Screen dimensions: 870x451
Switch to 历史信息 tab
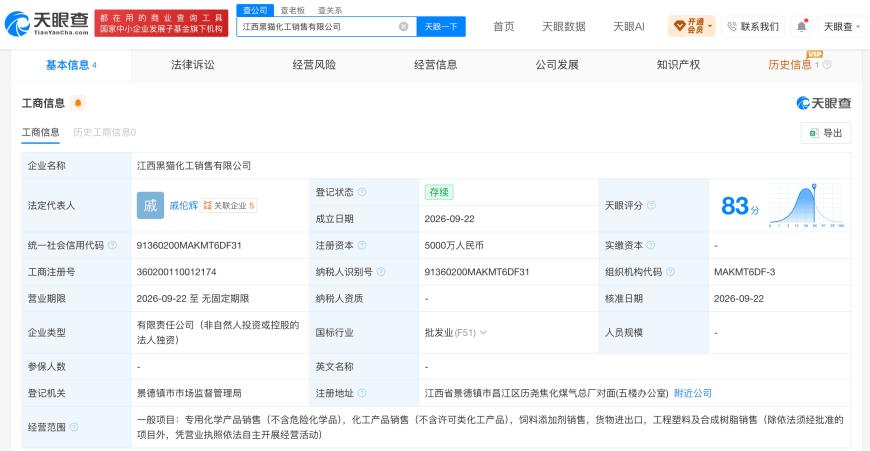point(790,65)
